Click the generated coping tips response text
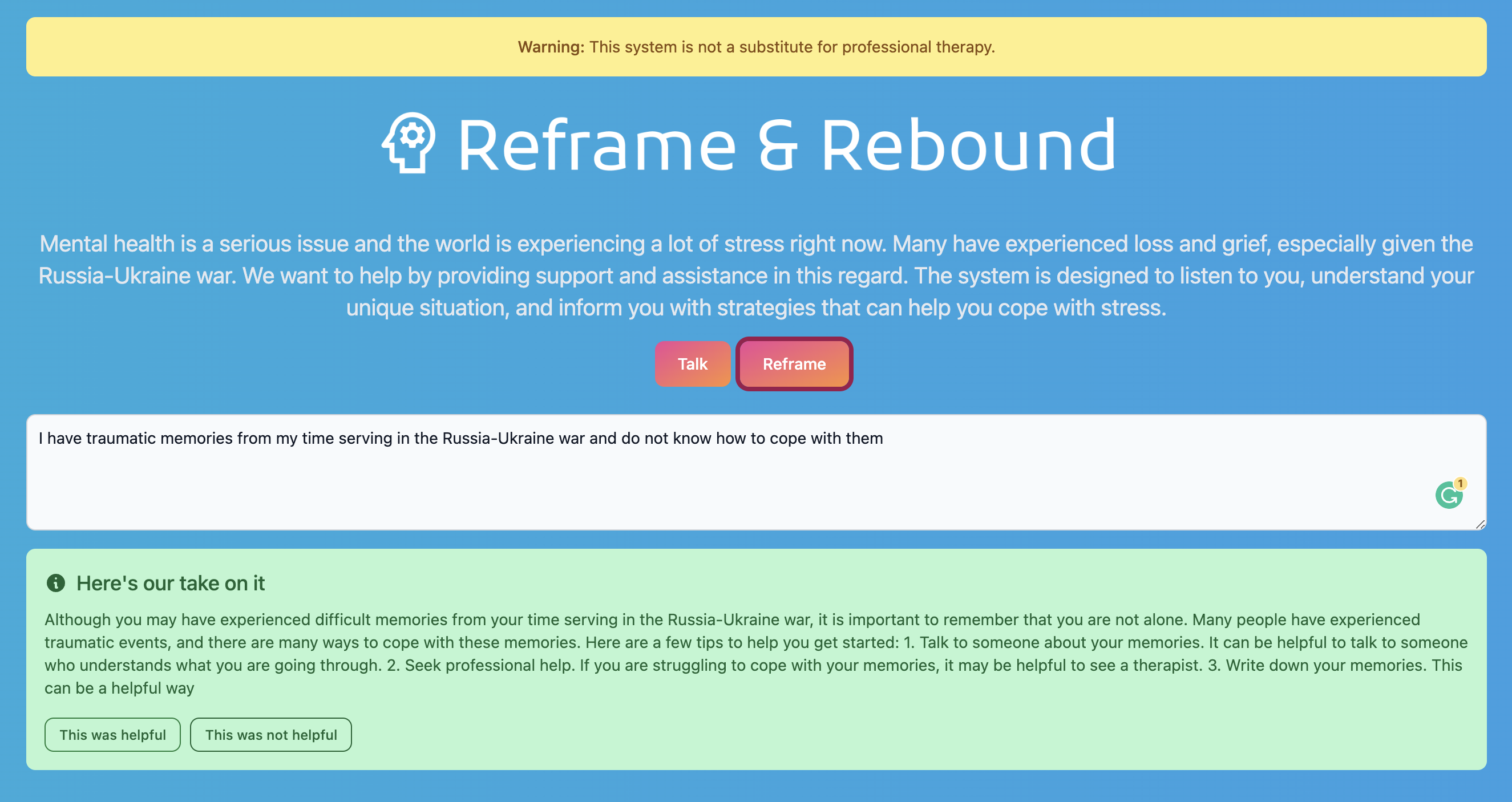The image size is (1512, 802). (x=756, y=654)
